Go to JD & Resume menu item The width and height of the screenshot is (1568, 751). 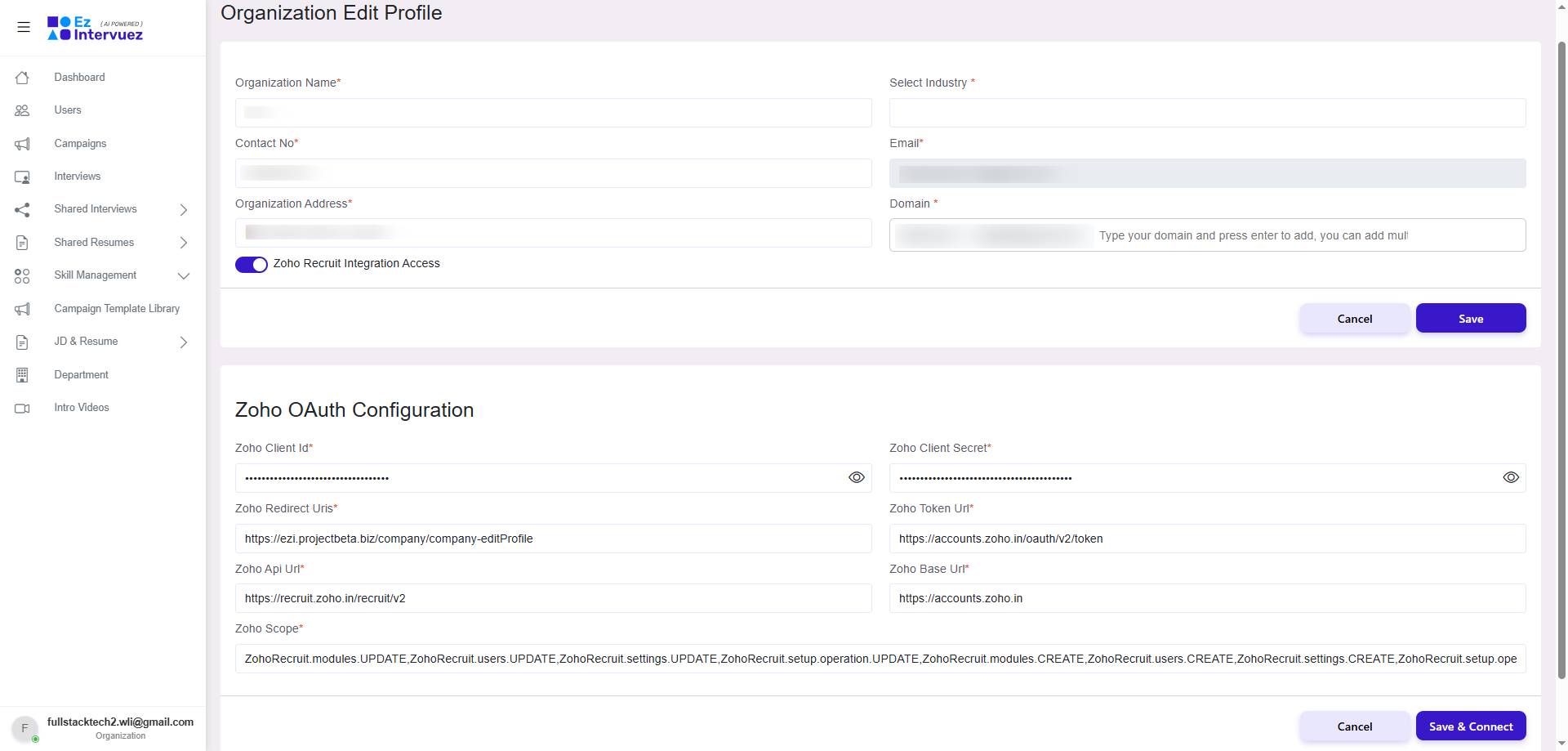(x=86, y=342)
